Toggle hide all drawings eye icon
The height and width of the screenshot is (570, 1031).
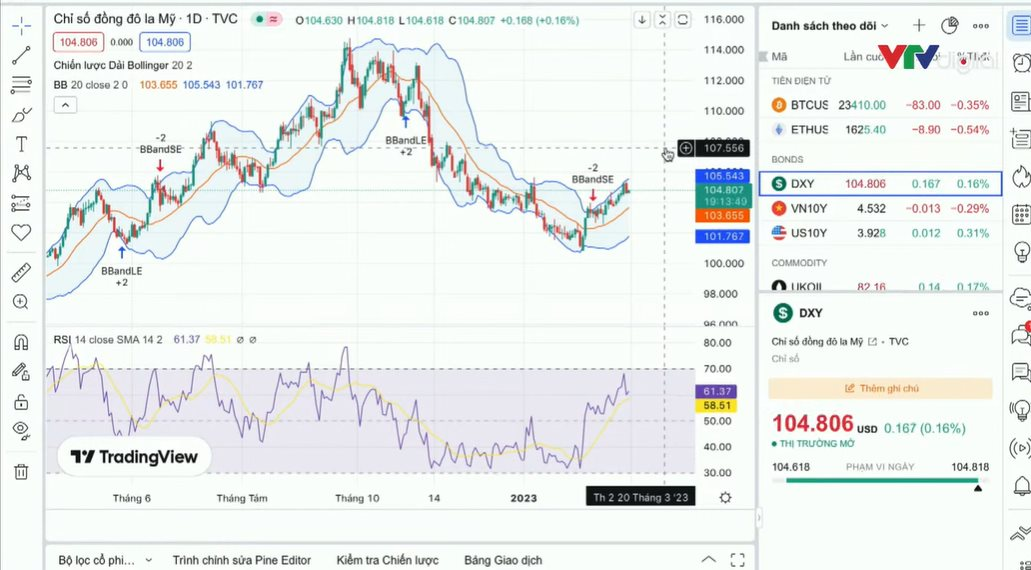(x=21, y=431)
